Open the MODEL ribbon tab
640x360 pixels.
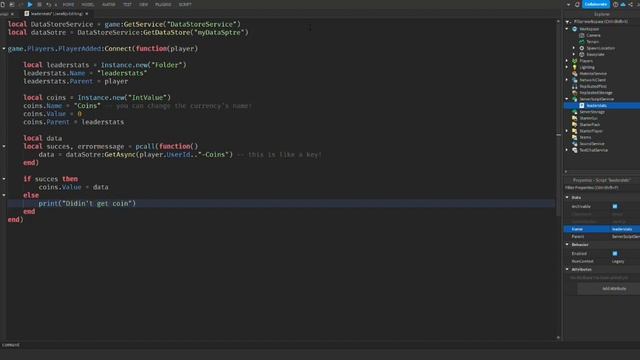click(x=88, y=4)
